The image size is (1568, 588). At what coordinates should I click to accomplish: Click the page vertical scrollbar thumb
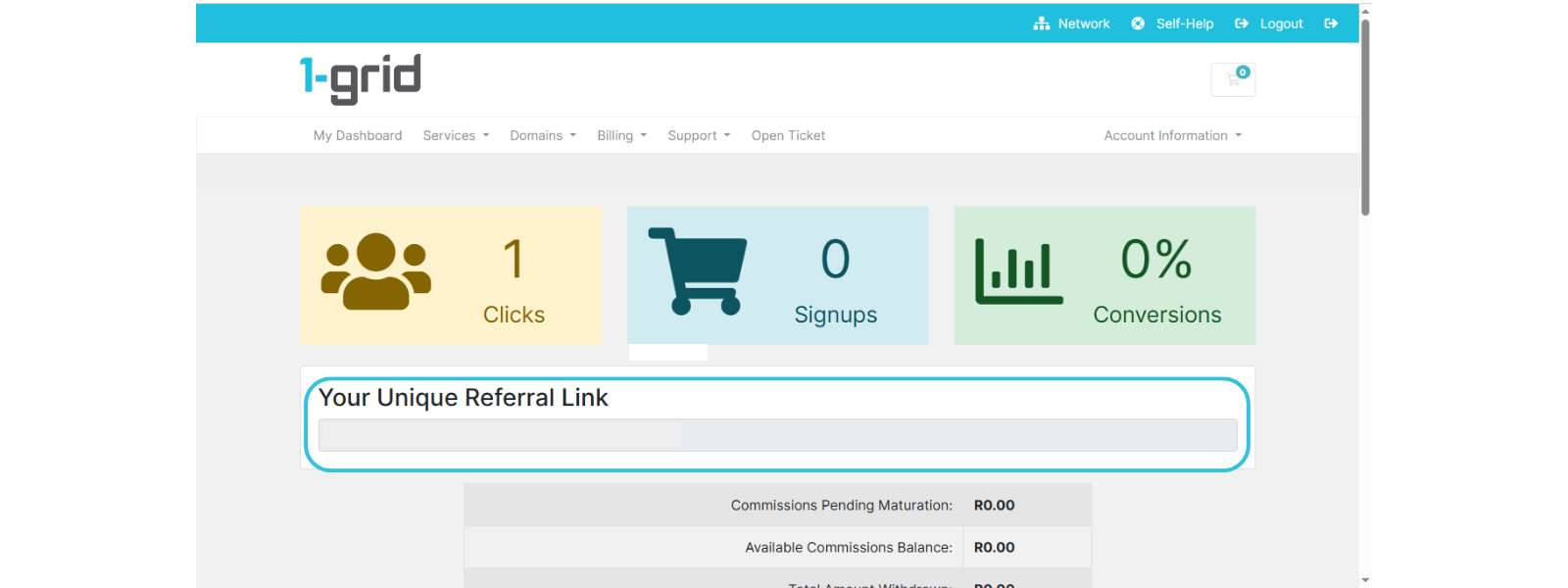(1365, 116)
